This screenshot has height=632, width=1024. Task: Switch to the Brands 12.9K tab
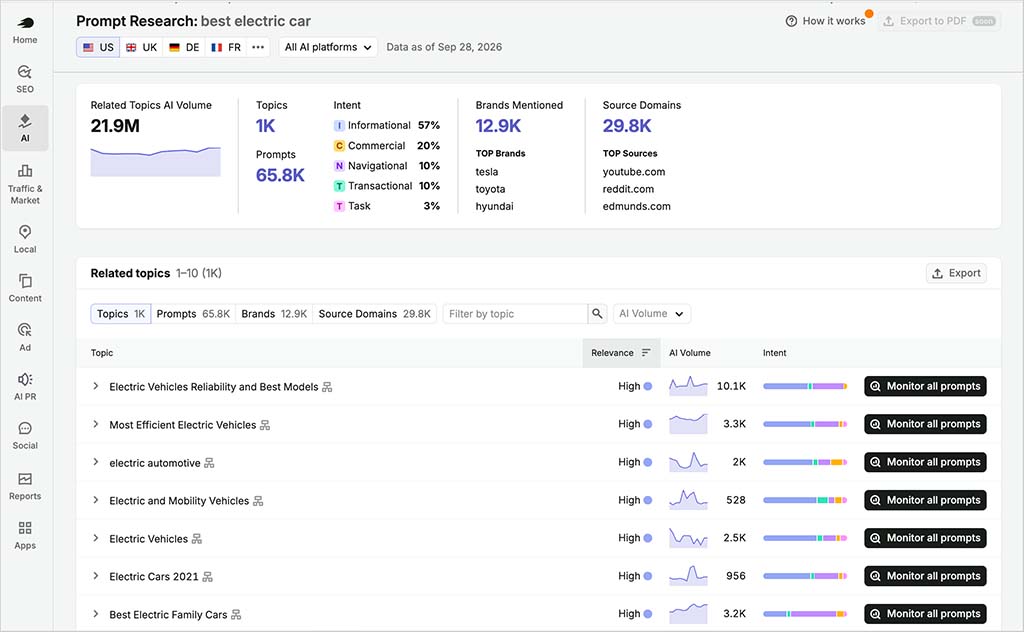coord(274,314)
